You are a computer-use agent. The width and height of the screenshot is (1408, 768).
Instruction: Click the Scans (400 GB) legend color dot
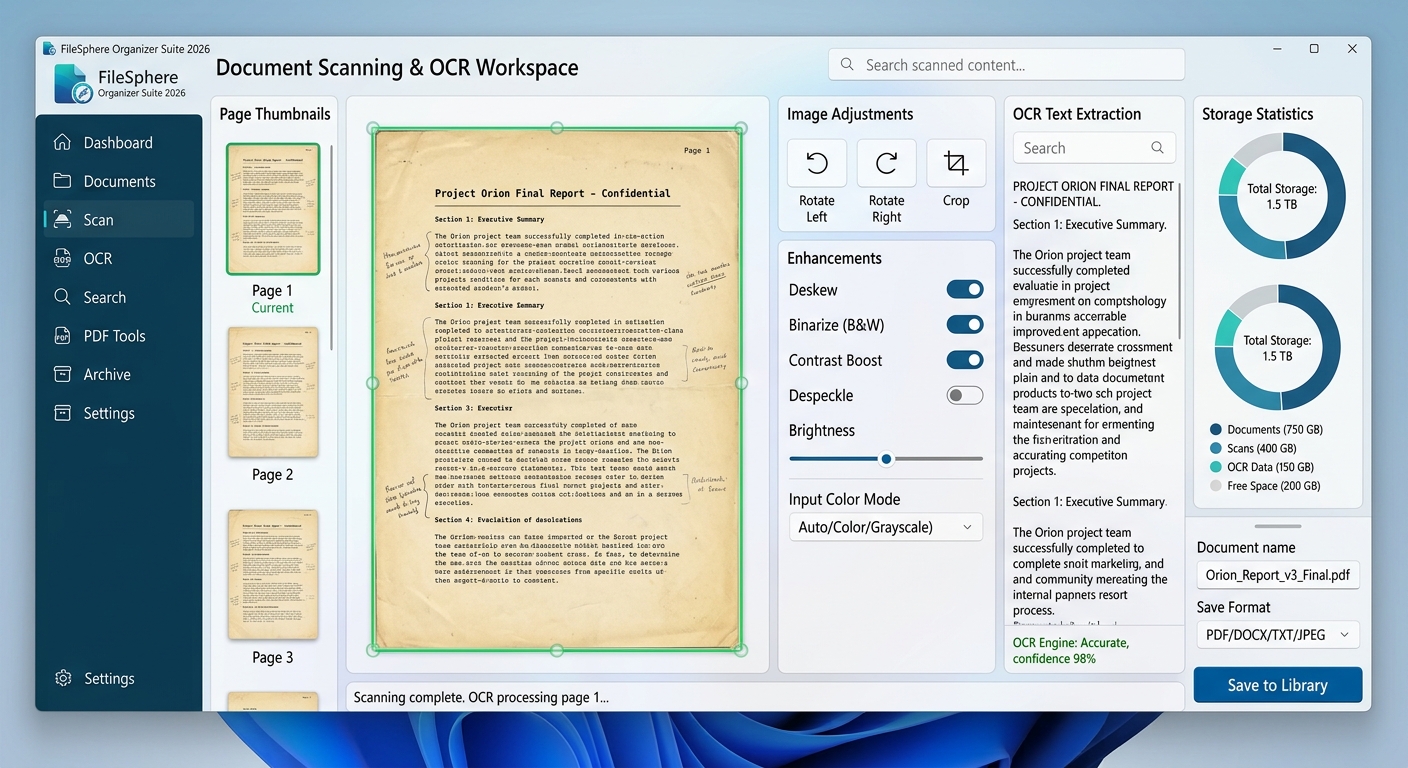[x=1215, y=449]
